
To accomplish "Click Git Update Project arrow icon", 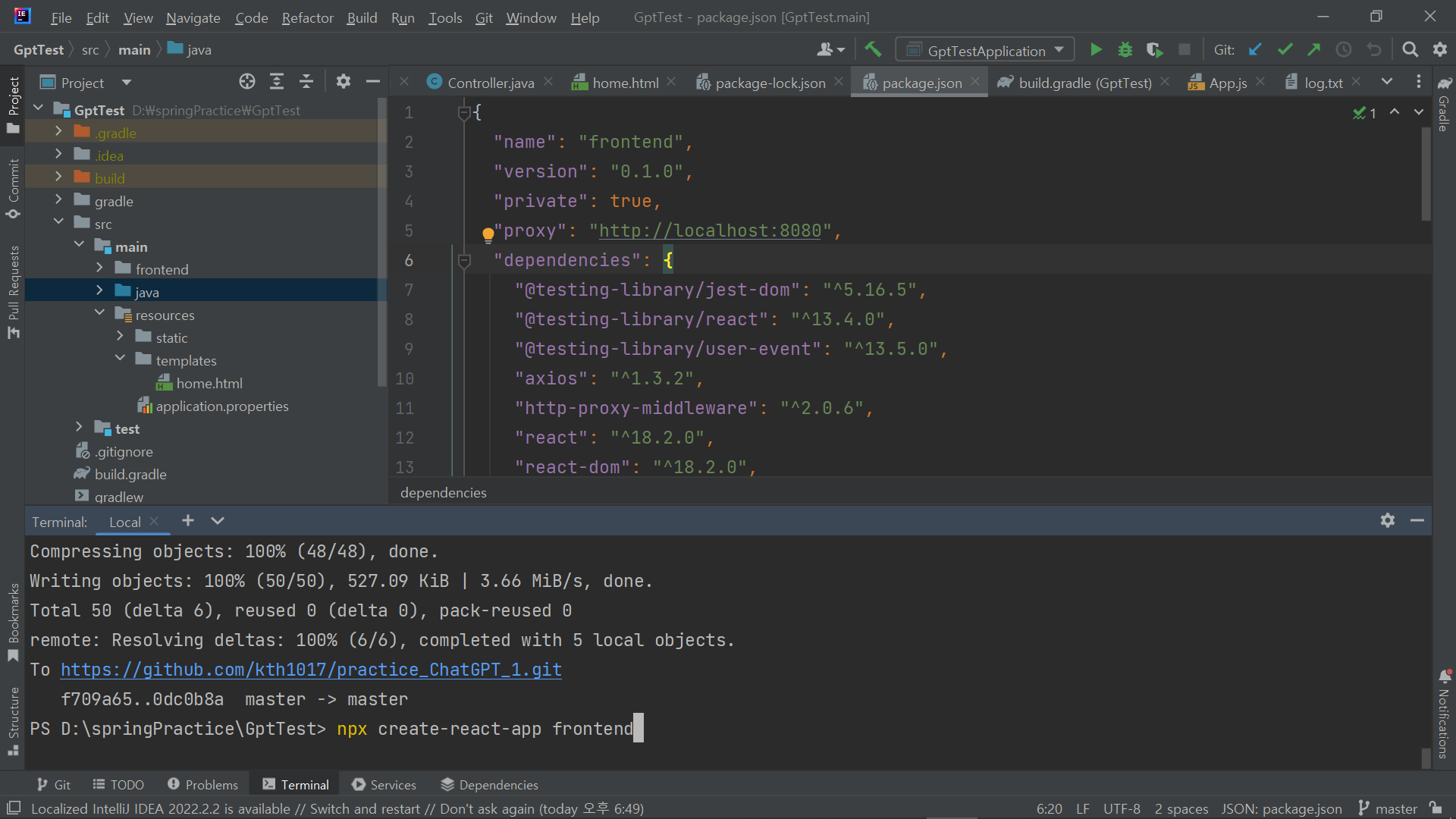I will coord(1255,50).
